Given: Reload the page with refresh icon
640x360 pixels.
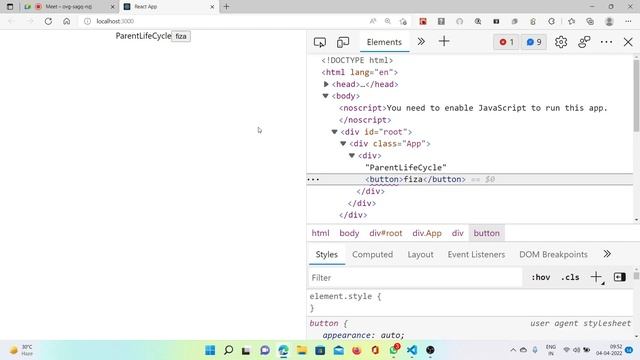Looking at the screenshot, I should tap(48, 21).
